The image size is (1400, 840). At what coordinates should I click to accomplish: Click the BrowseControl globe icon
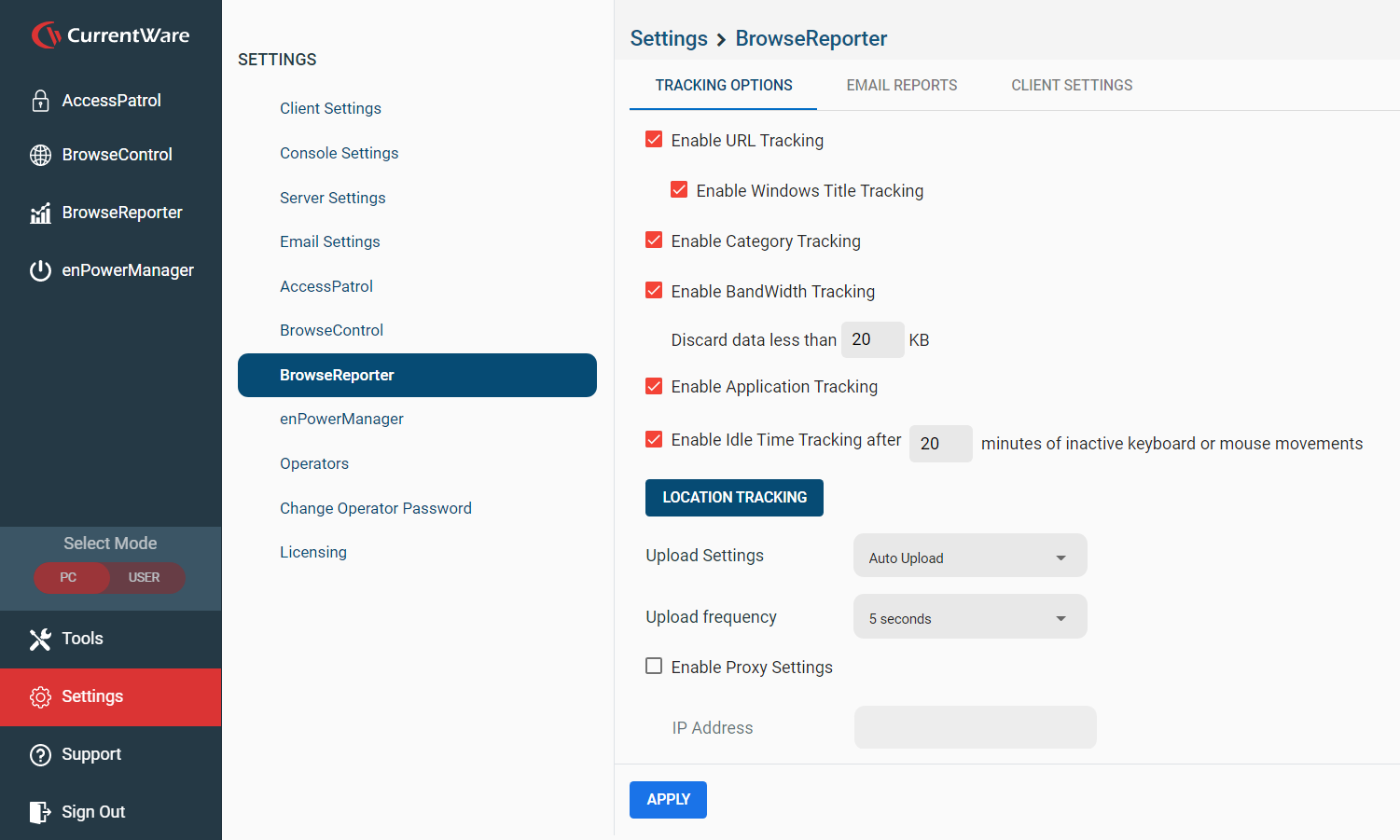tap(40, 155)
